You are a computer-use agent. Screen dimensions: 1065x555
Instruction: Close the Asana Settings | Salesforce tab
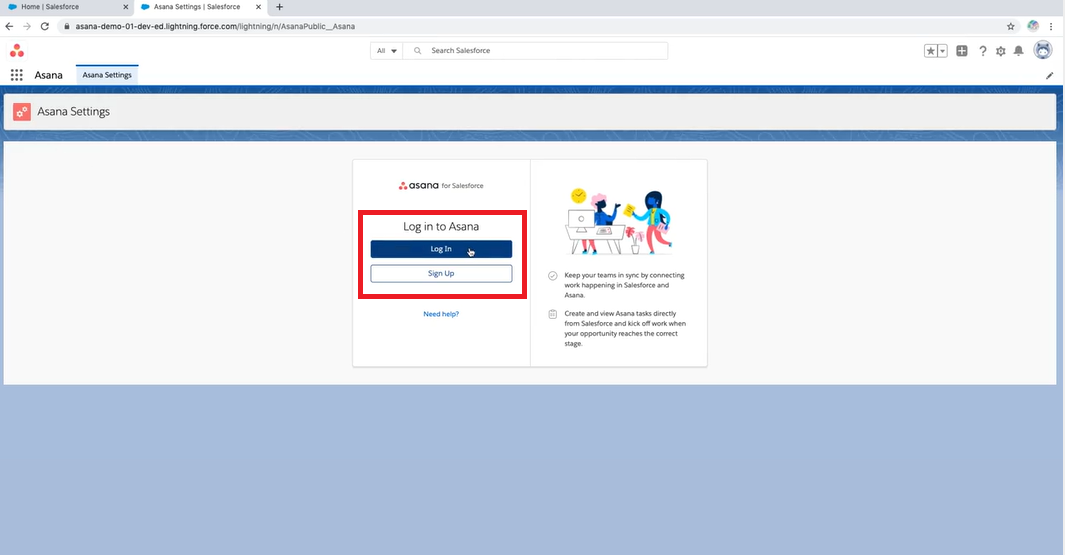(x=258, y=7)
